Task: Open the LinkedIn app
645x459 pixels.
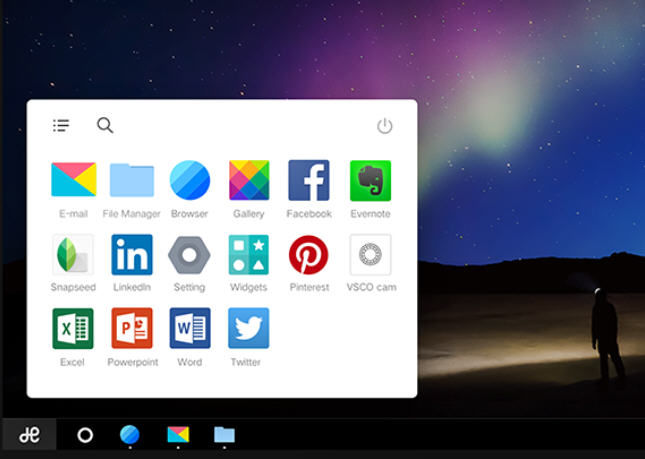Action: tap(132, 255)
